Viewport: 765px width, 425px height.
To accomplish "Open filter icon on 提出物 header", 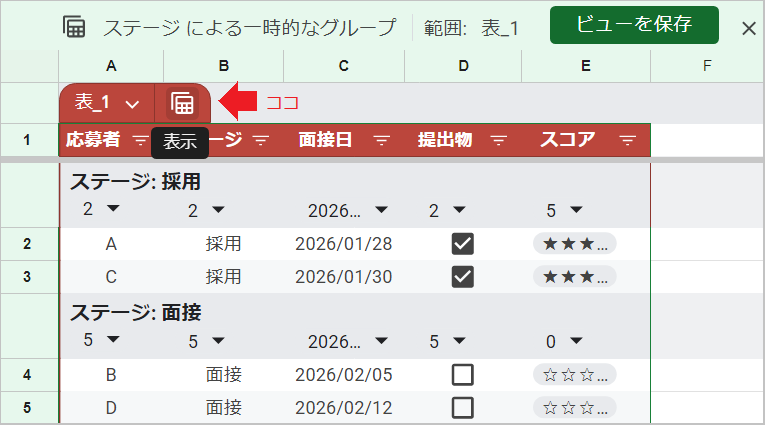I will 499,141.
